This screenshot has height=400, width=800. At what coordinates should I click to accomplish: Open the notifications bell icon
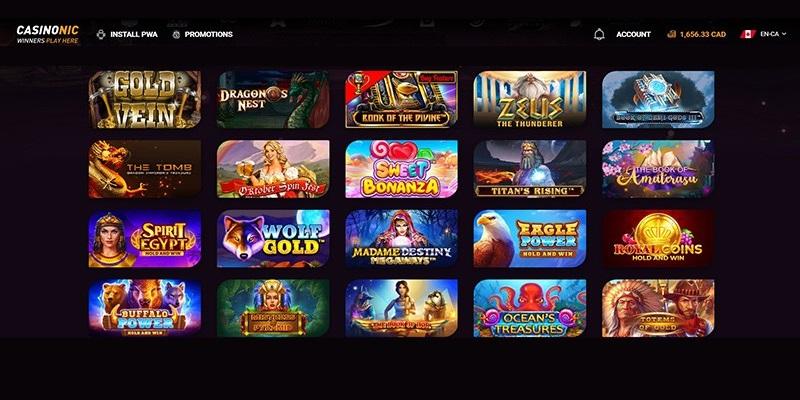pyautogui.click(x=599, y=34)
